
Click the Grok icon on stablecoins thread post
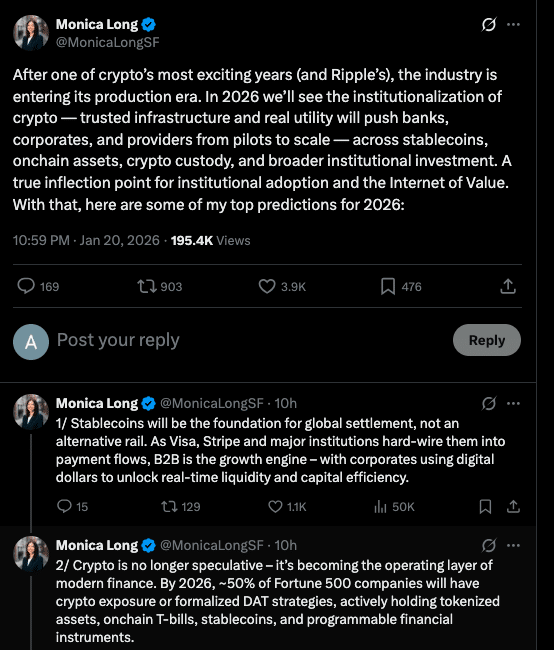(489, 403)
